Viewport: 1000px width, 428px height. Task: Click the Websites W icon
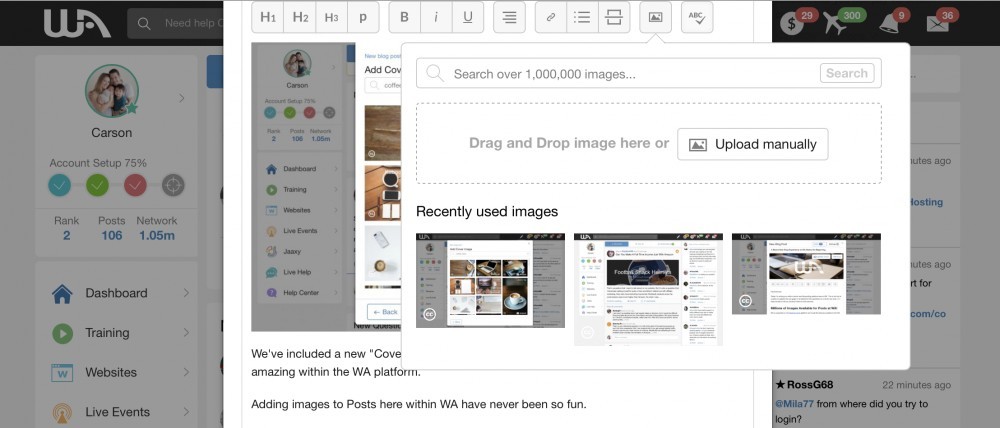click(62, 373)
